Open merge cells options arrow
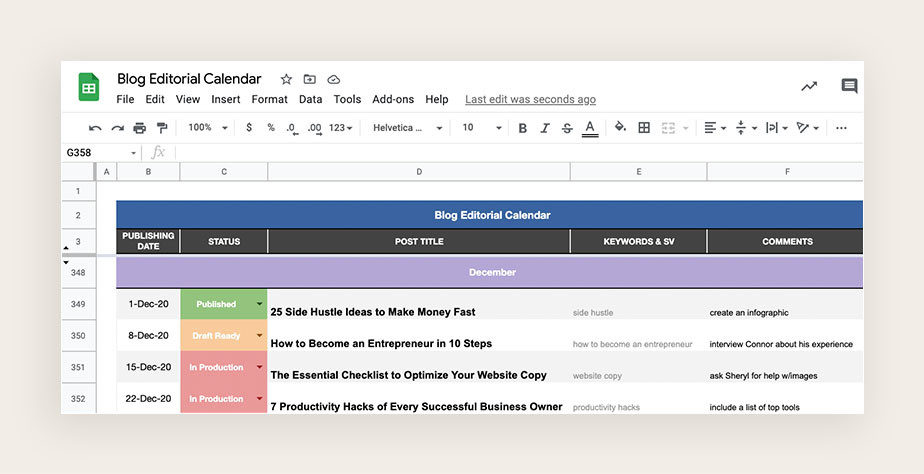 coord(685,128)
